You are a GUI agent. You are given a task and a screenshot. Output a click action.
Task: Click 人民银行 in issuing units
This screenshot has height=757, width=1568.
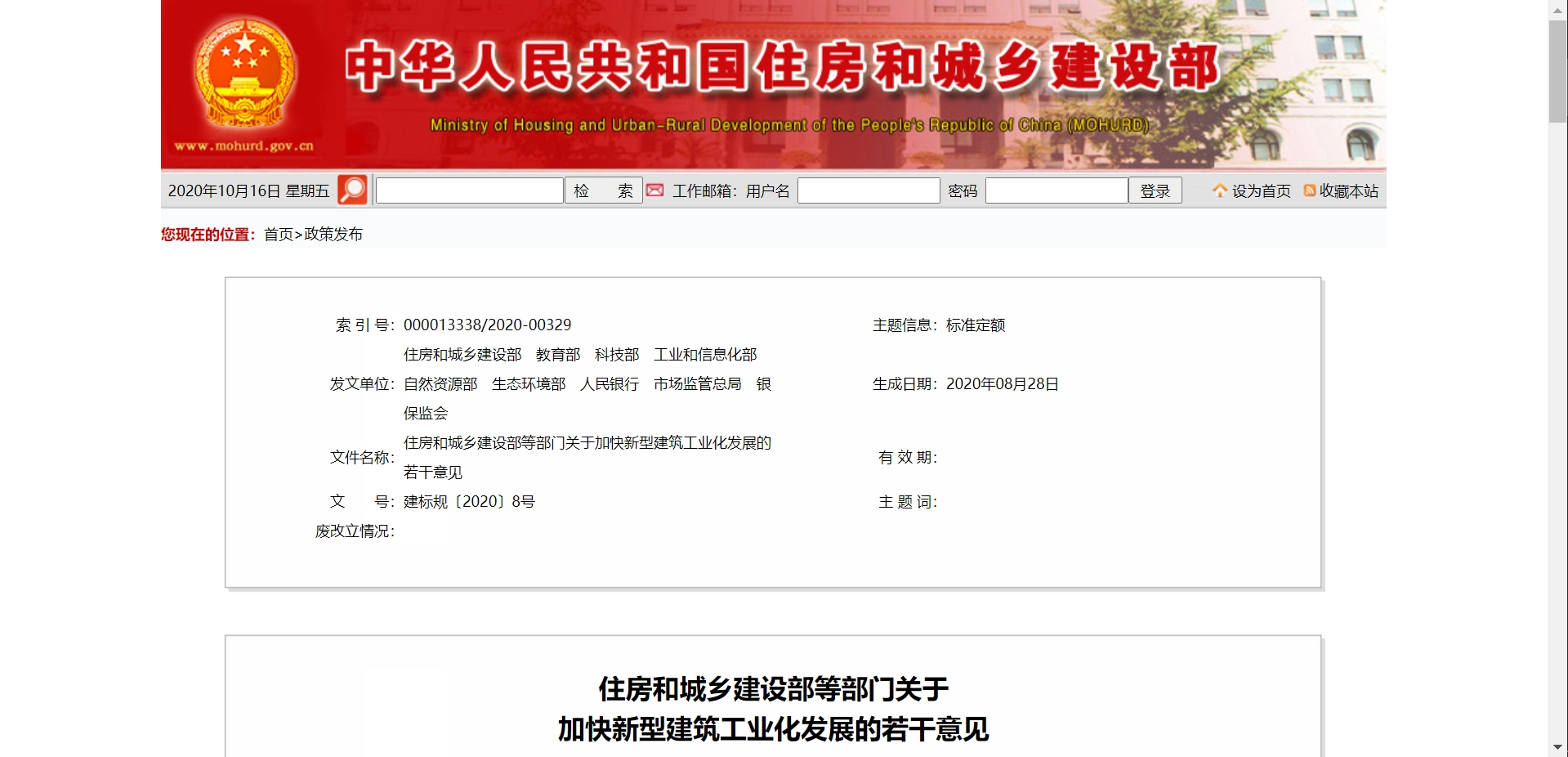[610, 384]
